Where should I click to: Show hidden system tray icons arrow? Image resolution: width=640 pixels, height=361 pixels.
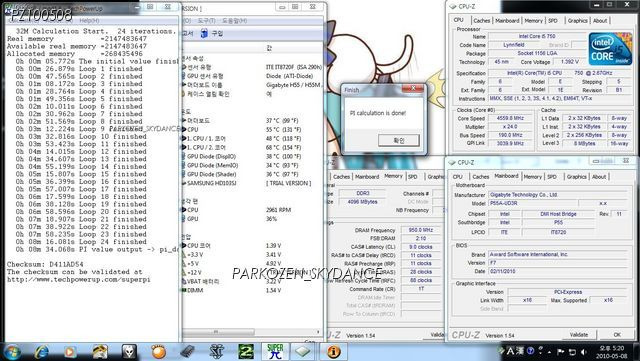[x=549, y=352]
